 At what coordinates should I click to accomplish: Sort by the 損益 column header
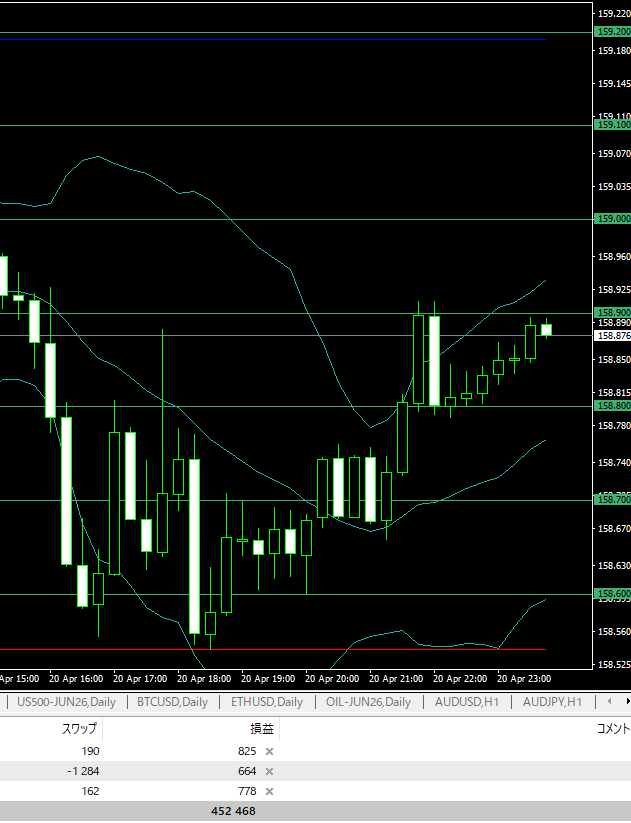coord(261,729)
